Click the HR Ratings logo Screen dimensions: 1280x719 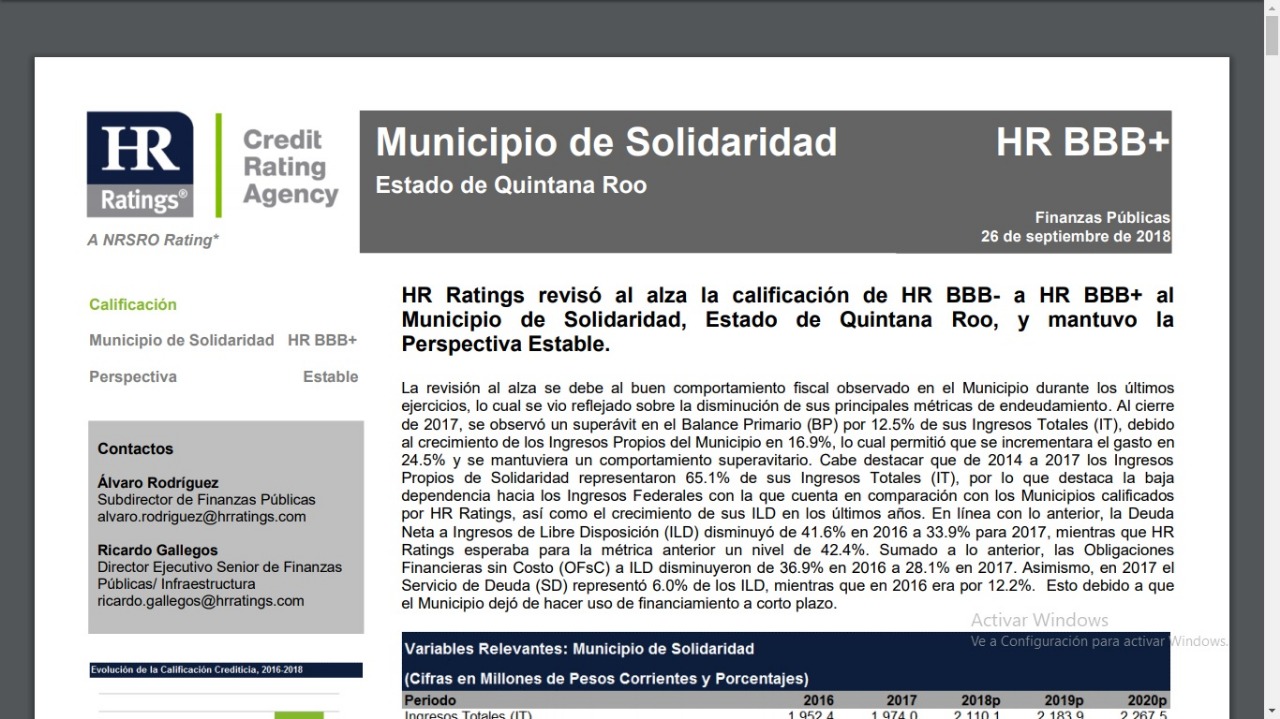[140, 164]
